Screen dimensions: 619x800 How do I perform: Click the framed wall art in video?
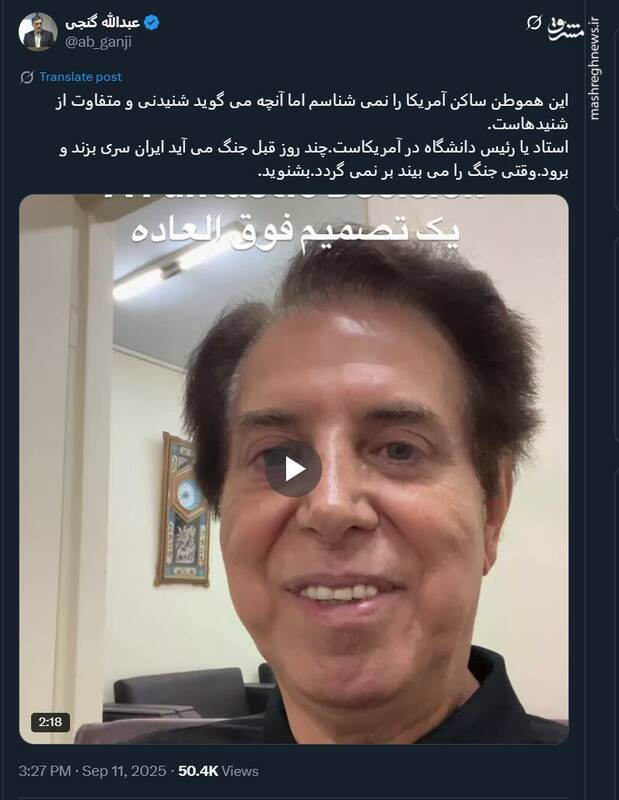coord(183,509)
